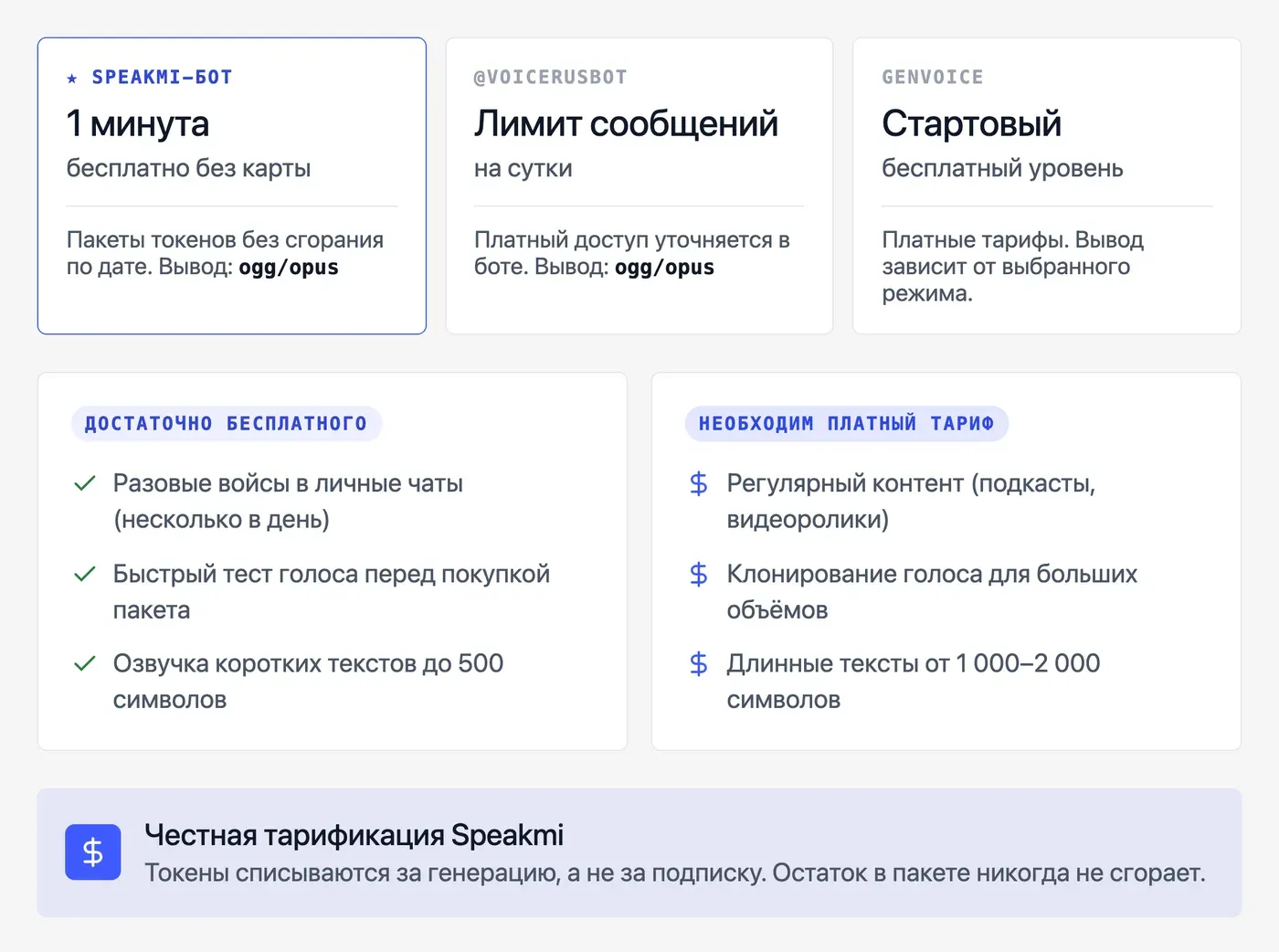This screenshot has width=1279, height=952.
Task: Click the text Пакеты токенов без сгорания
Action: [225, 240]
